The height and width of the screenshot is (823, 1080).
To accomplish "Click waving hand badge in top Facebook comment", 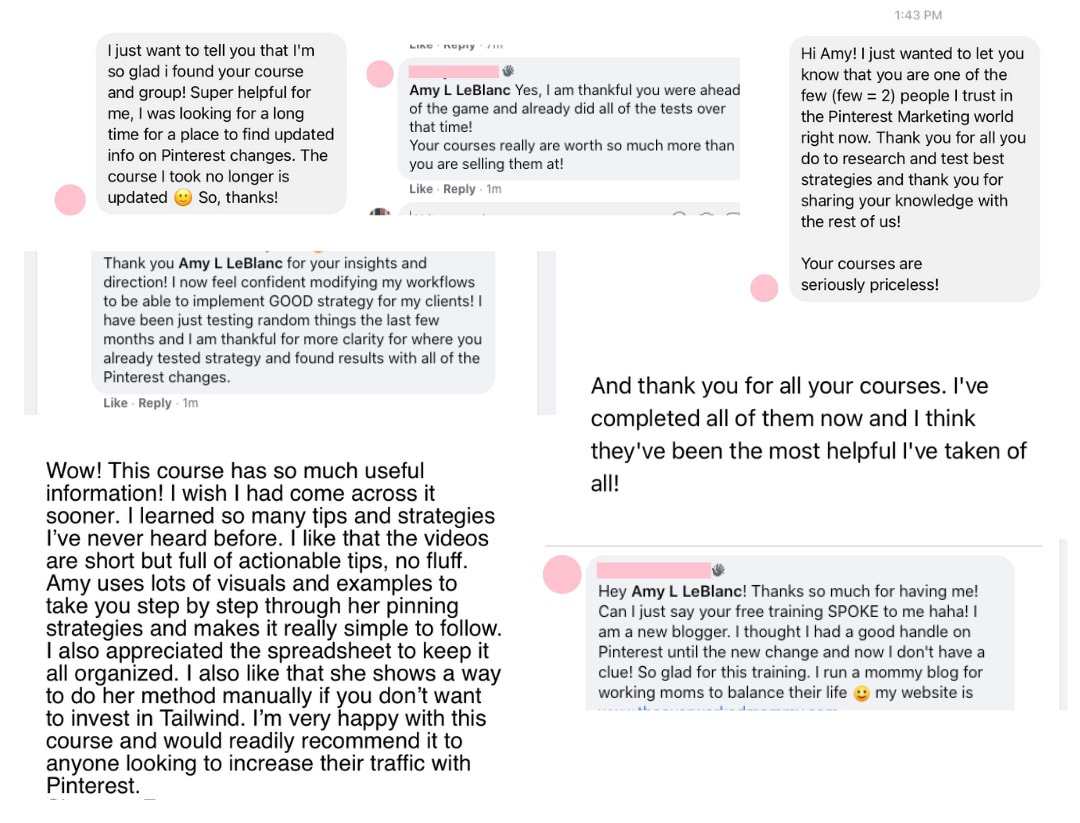I will 508,70.
